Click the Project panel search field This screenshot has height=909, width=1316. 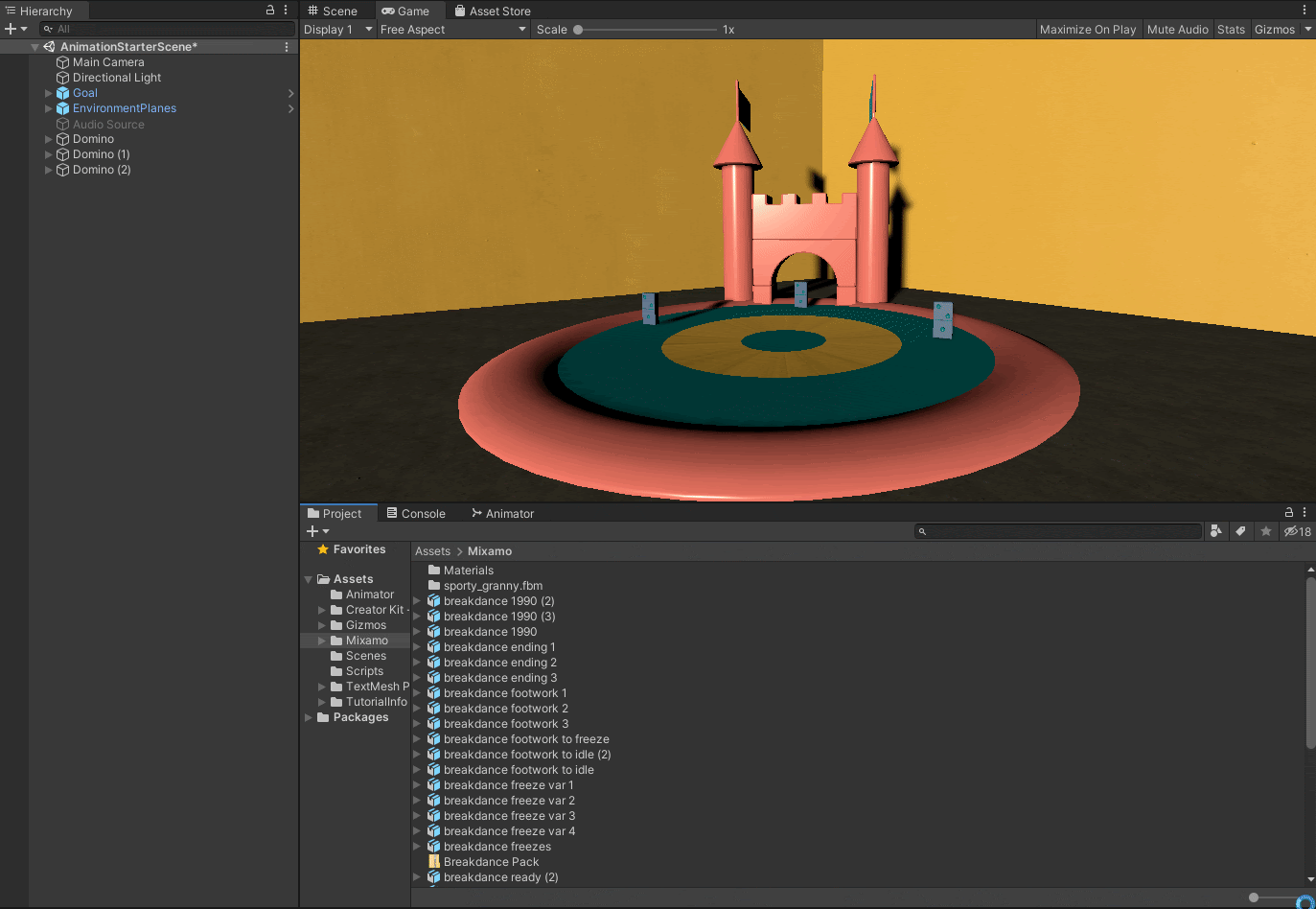coord(1059,531)
